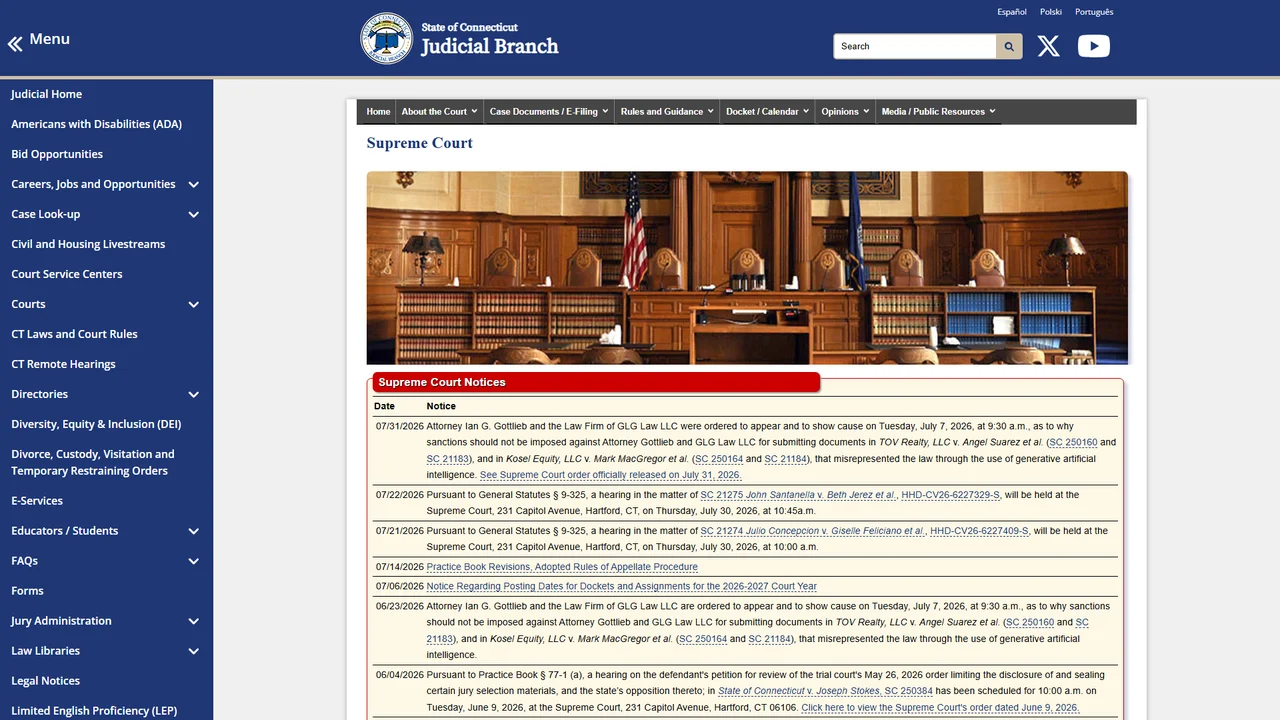Open Notice Regarding Posting Dates link
The height and width of the screenshot is (720, 1280).
click(622, 587)
